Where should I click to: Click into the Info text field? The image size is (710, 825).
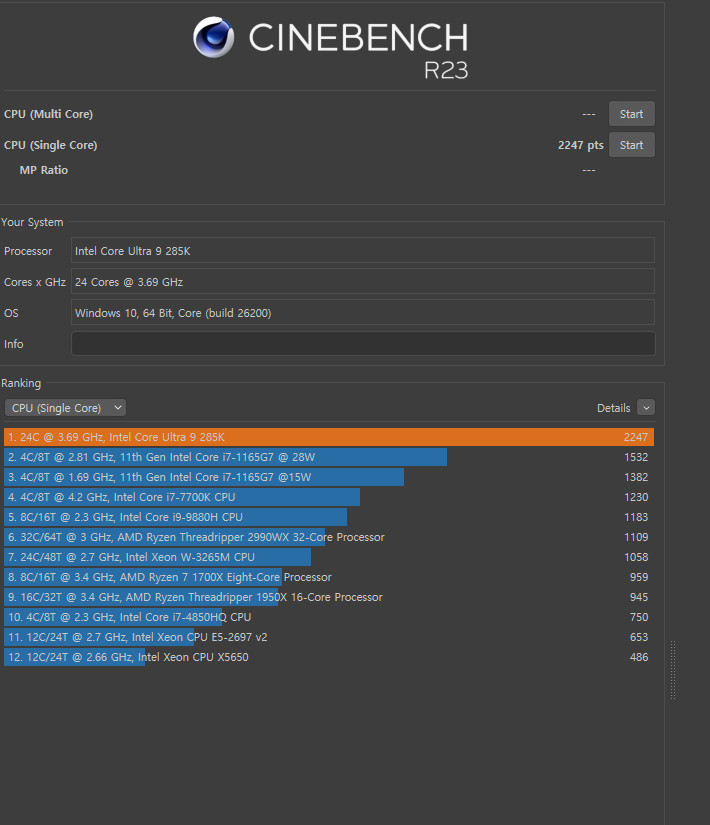[x=362, y=344]
